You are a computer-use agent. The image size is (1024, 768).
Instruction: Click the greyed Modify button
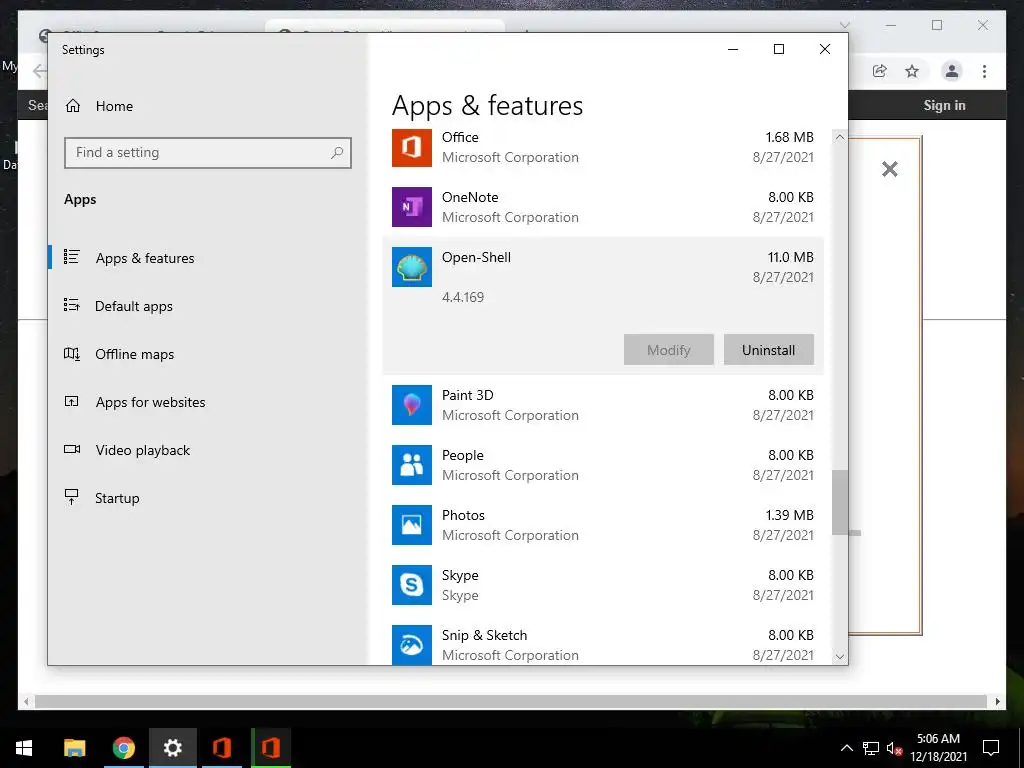coord(669,350)
